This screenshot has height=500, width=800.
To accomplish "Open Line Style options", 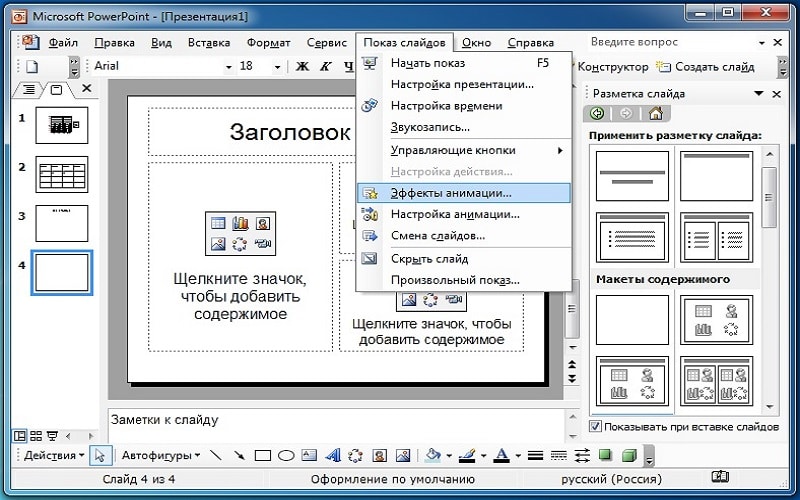I will (x=535, y=455).
